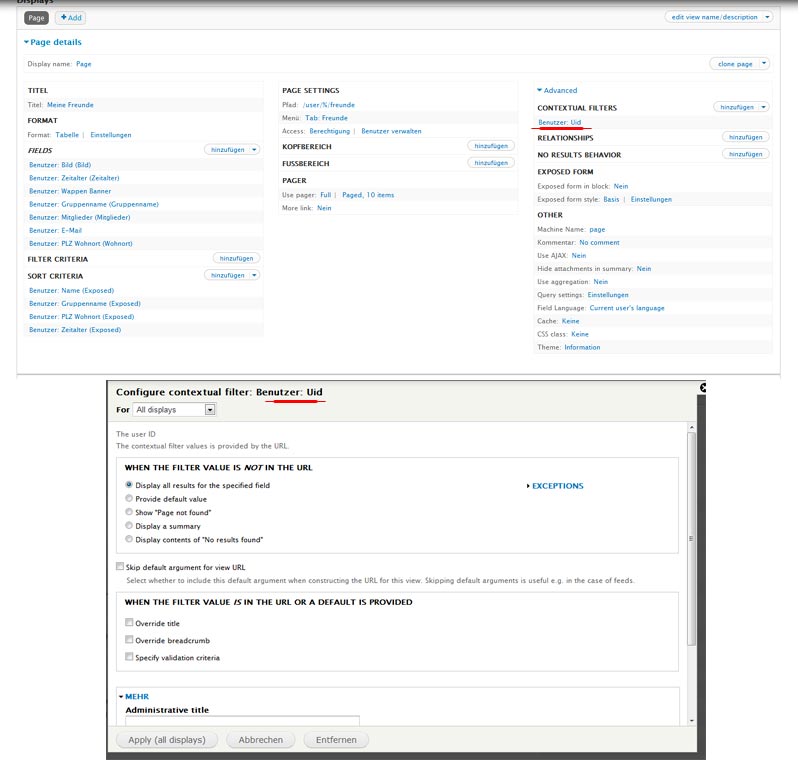The width and height of the screenshot is (800, 762).
Task: Select Provide default value option
Action: 129,498
